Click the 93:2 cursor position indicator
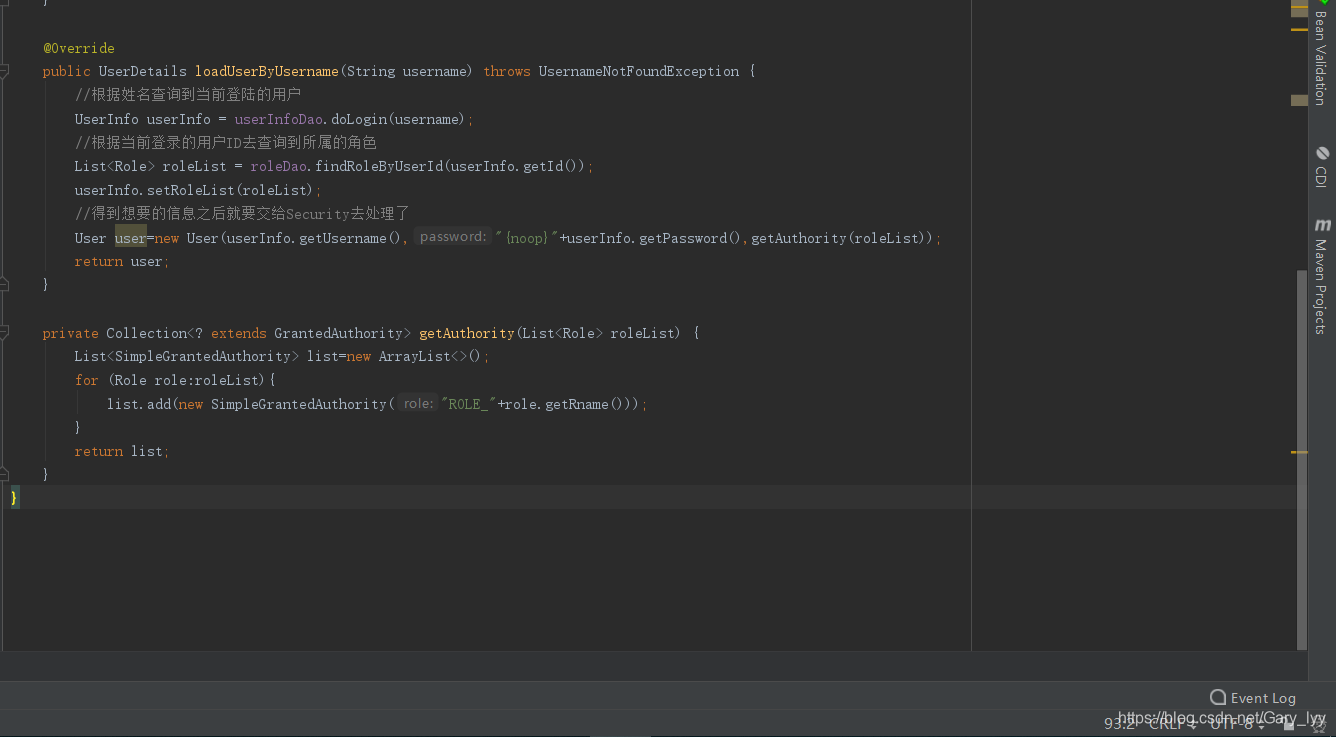 coord(1119,724)
